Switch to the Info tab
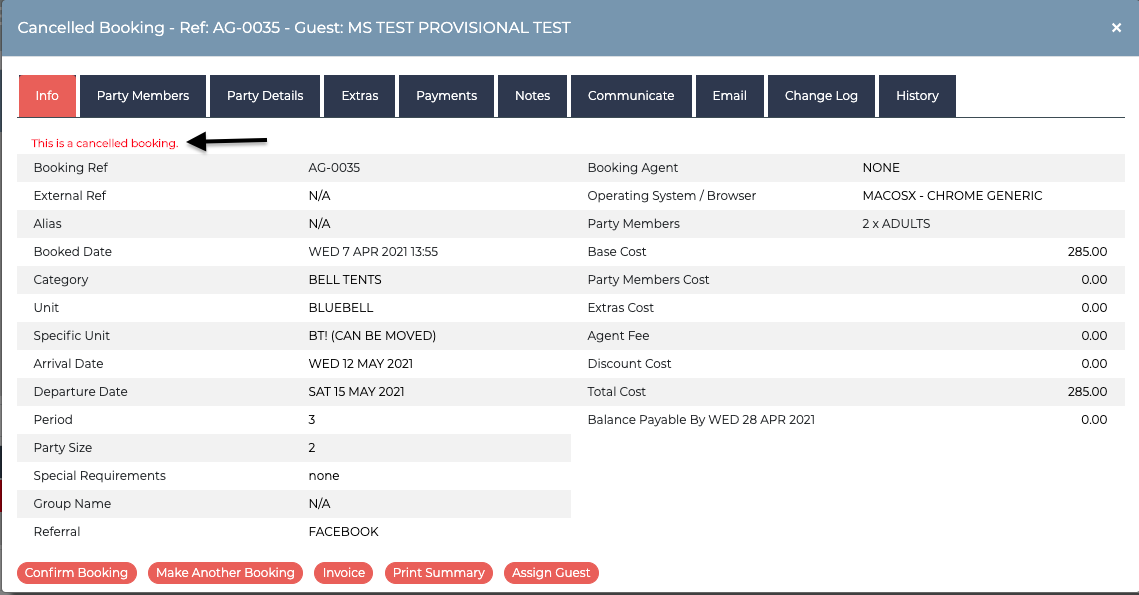 (47, 96)
